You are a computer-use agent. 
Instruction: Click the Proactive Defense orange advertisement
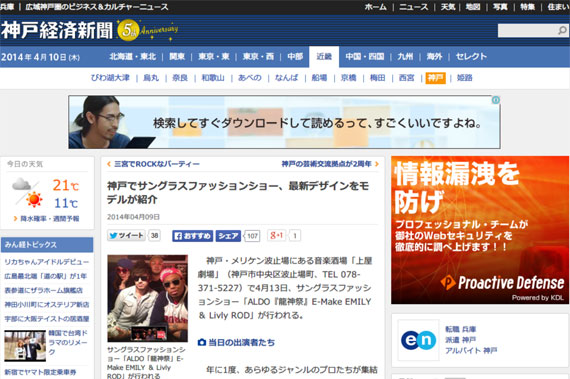(480, 230)
